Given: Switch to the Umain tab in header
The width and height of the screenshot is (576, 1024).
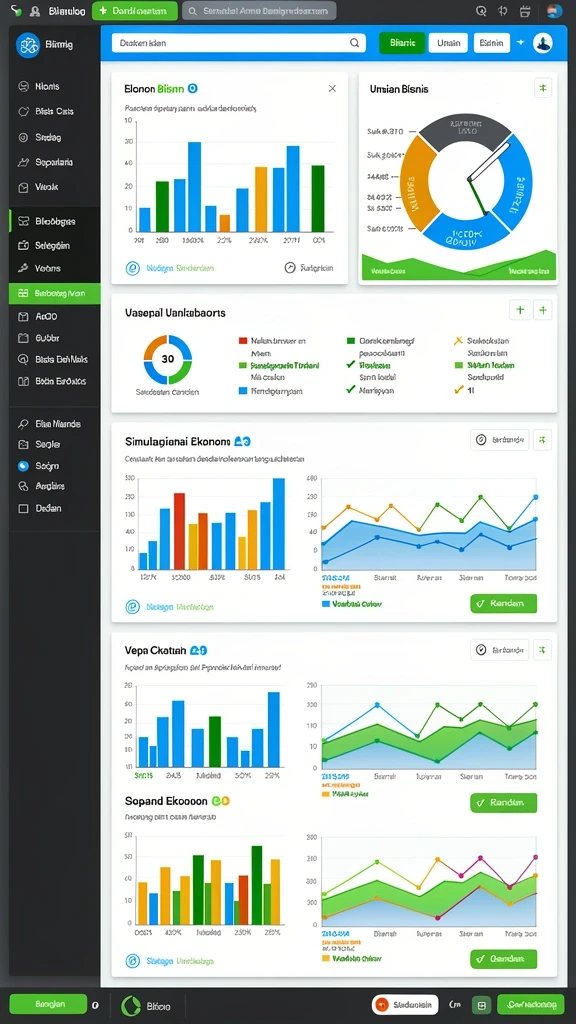Looking at the screenshot, I should pyautogui.click(x=449, y=43).
